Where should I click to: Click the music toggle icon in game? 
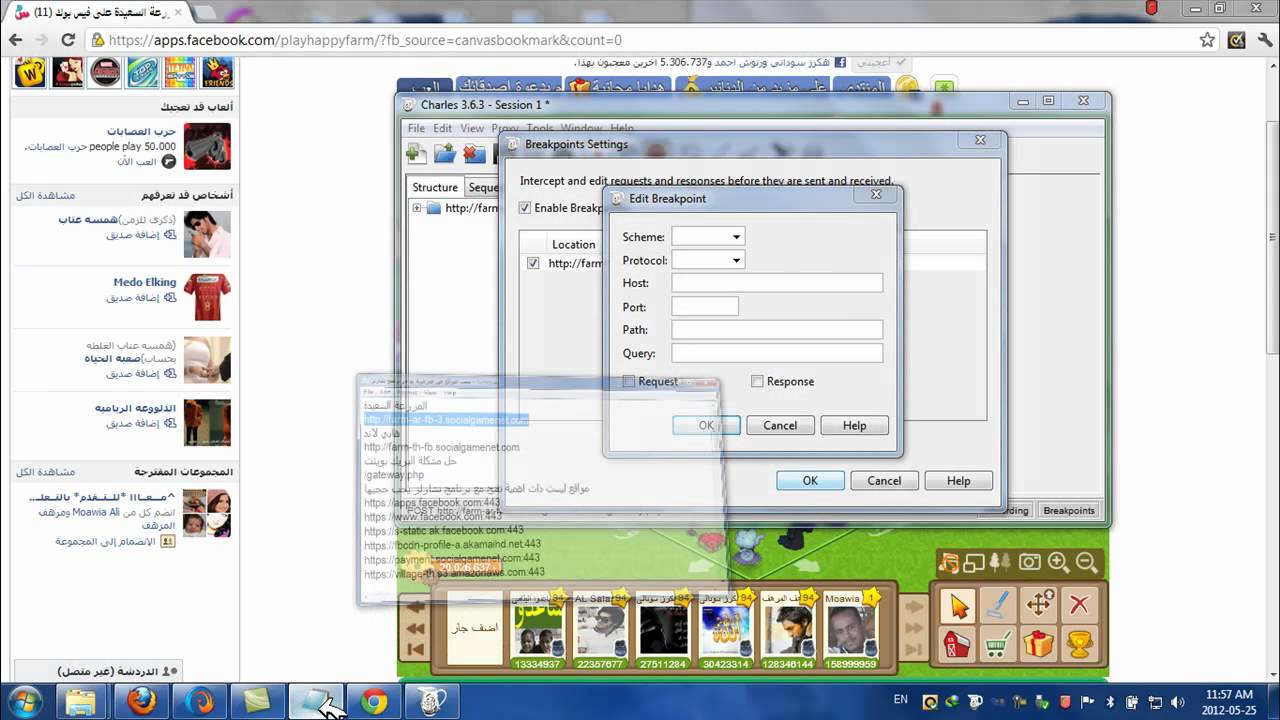[949, 563]
